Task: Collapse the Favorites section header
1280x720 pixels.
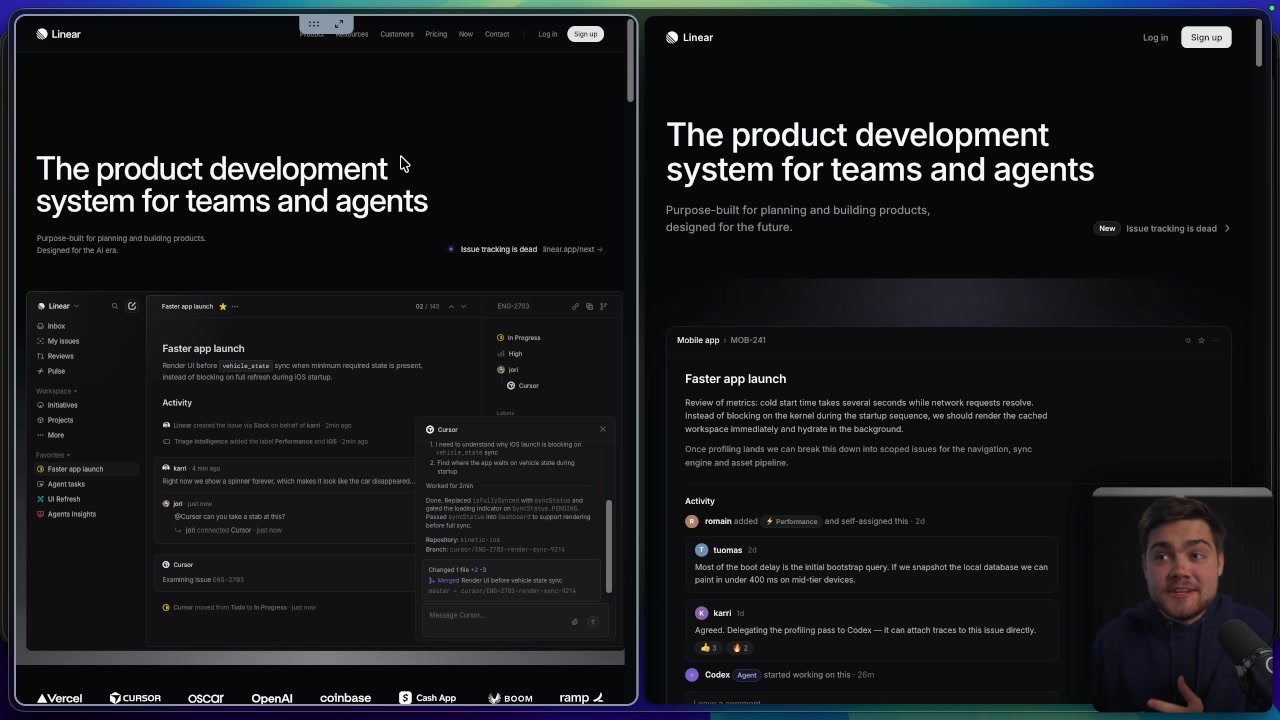Action: point(53,455)
